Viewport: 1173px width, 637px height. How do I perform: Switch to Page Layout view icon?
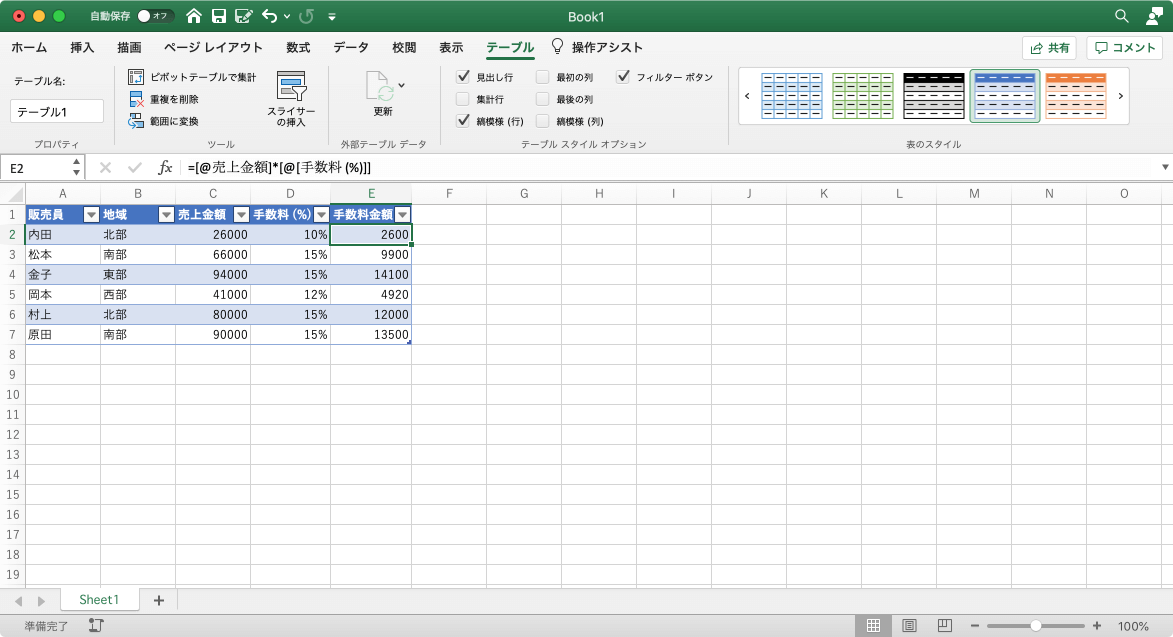click(x=909, y=626)
